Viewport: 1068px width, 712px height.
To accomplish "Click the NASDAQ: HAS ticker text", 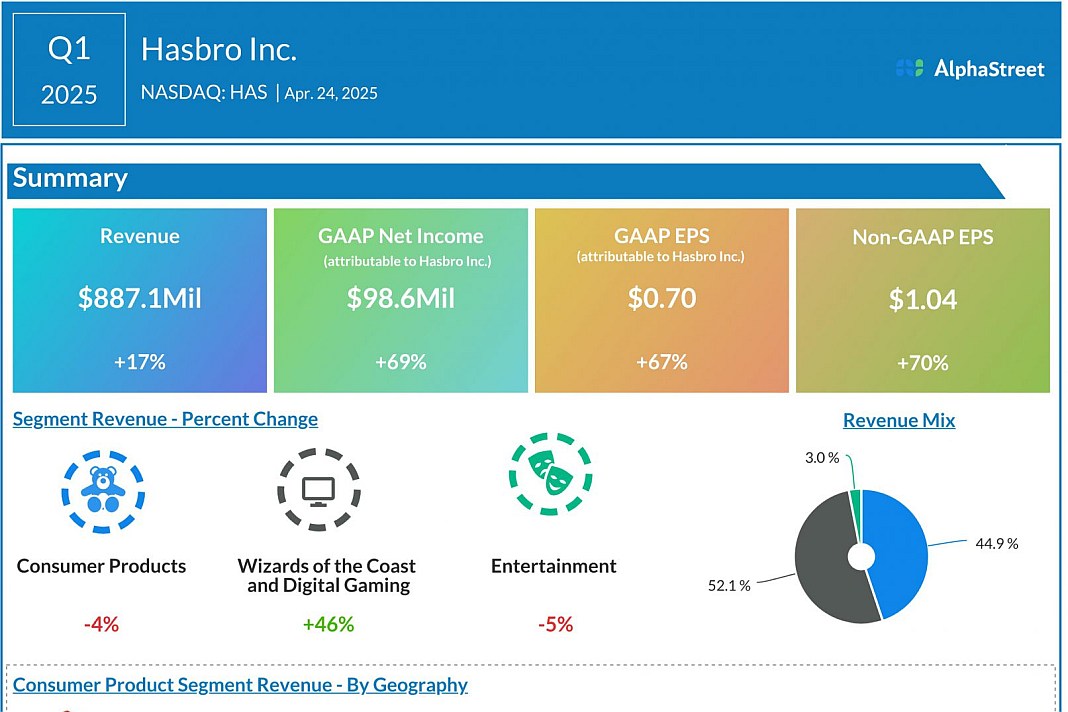I will tap(204, 93).
